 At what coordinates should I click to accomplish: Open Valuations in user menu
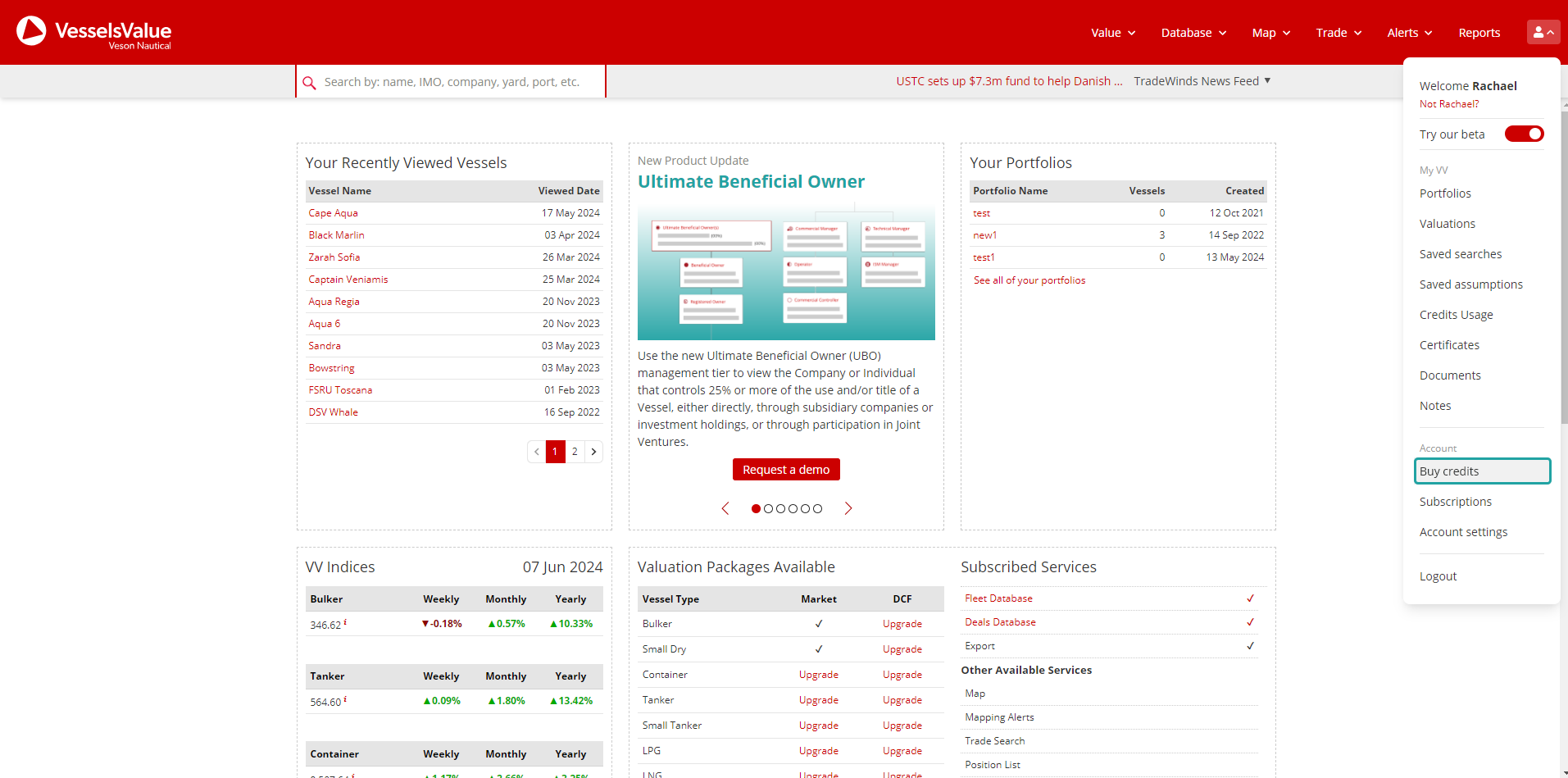[x=1448, y=224]
